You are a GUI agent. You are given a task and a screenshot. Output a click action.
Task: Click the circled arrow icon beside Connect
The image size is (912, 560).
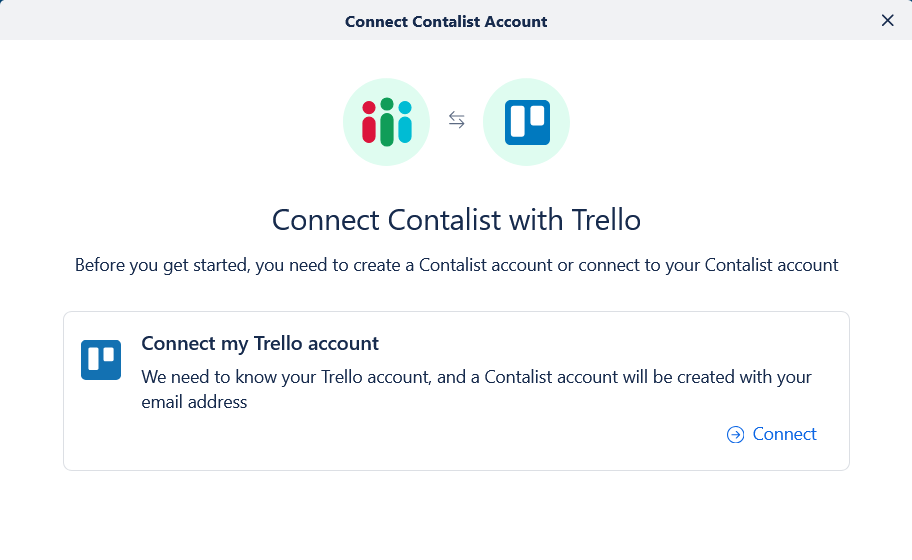(x=735, y=434)
